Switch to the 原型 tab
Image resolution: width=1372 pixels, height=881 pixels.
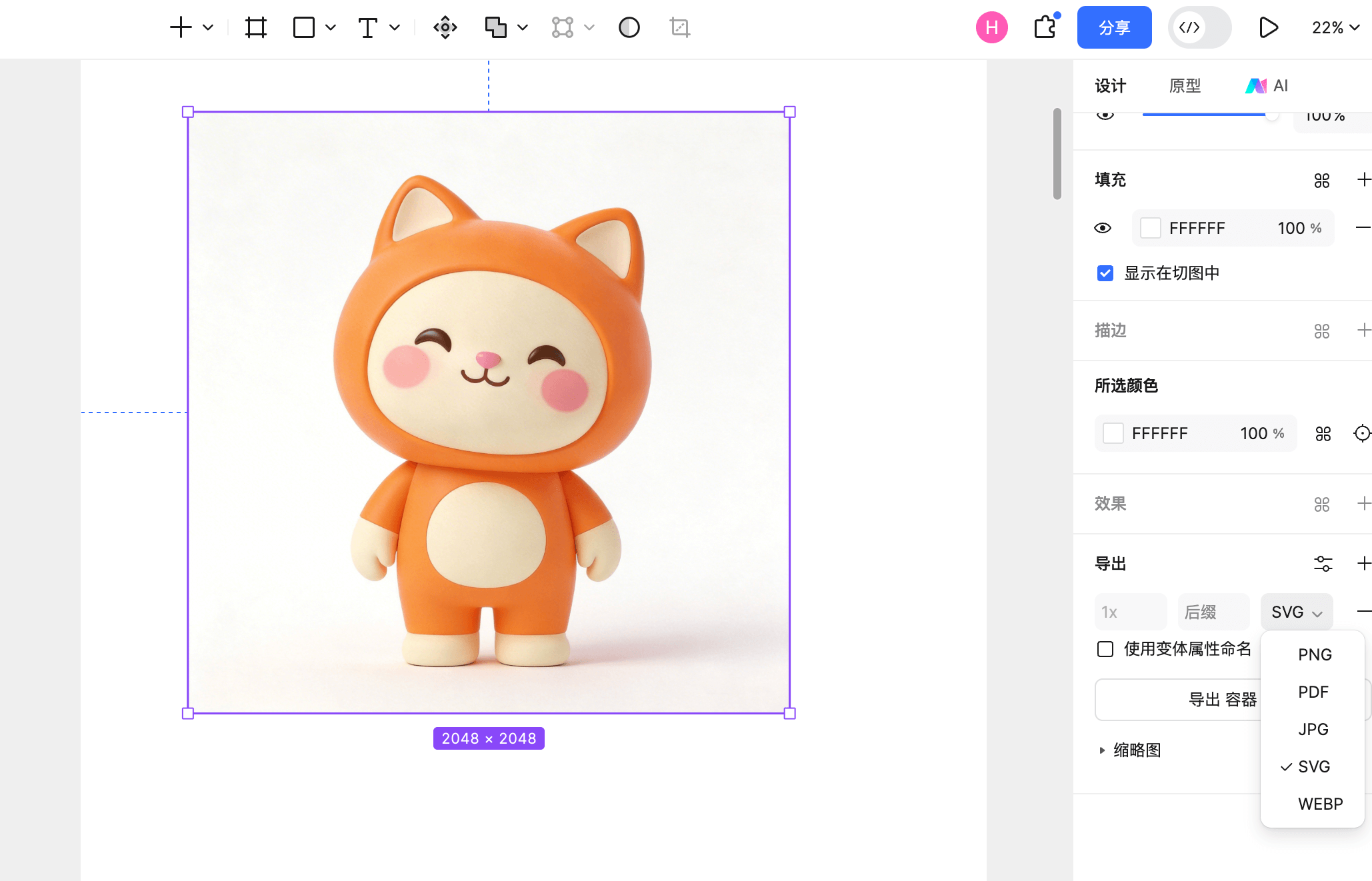(x=1185, y=86)
